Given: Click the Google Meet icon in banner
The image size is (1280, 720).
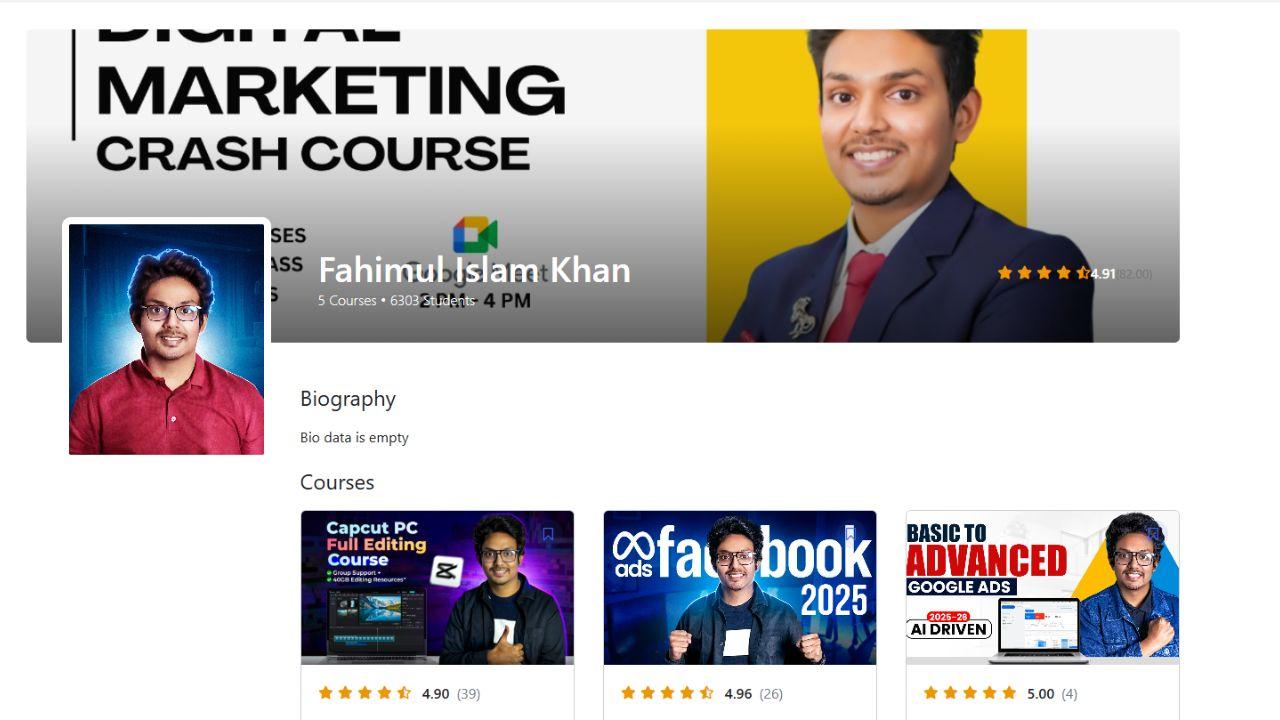Looking at the screenshot, I should pyautogui.click(x=475, y=235).
